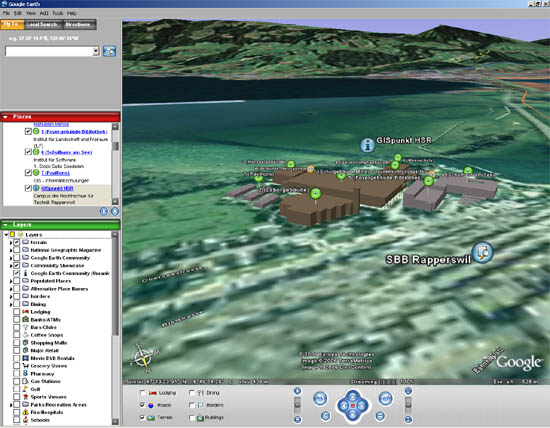Expand the Parks/Recreation Areas tree node
The image size is (550, 428).
click(x=11, y=404)
